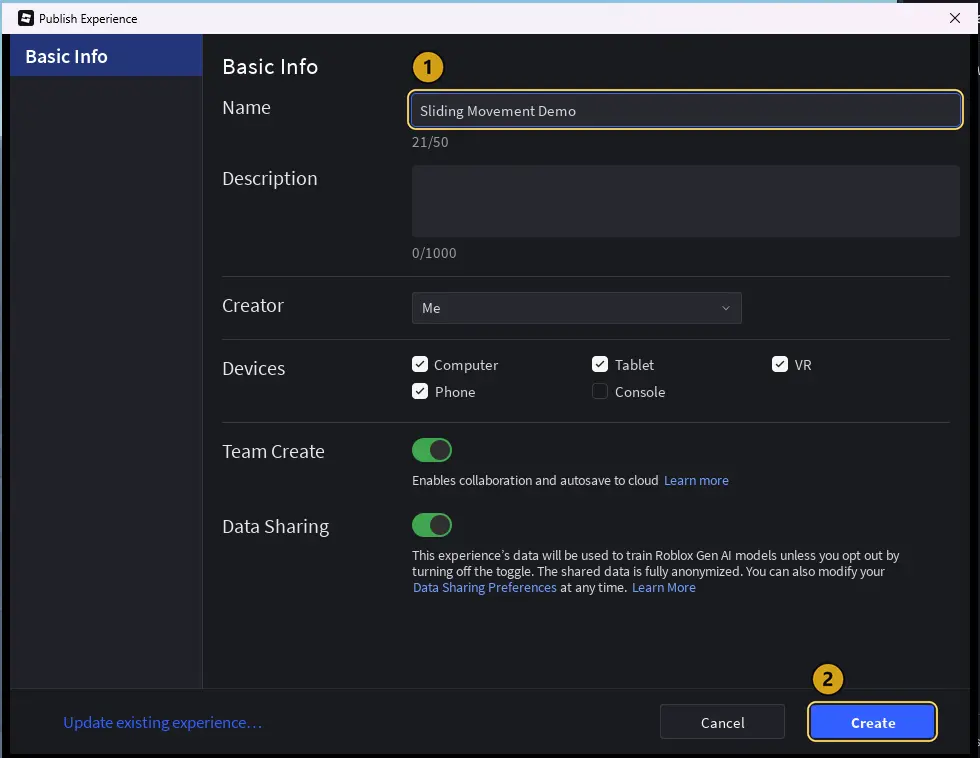The height and width of the screenshot is (758, 980).
Task: Click Update existing experience link
Action: coord(162,723)
